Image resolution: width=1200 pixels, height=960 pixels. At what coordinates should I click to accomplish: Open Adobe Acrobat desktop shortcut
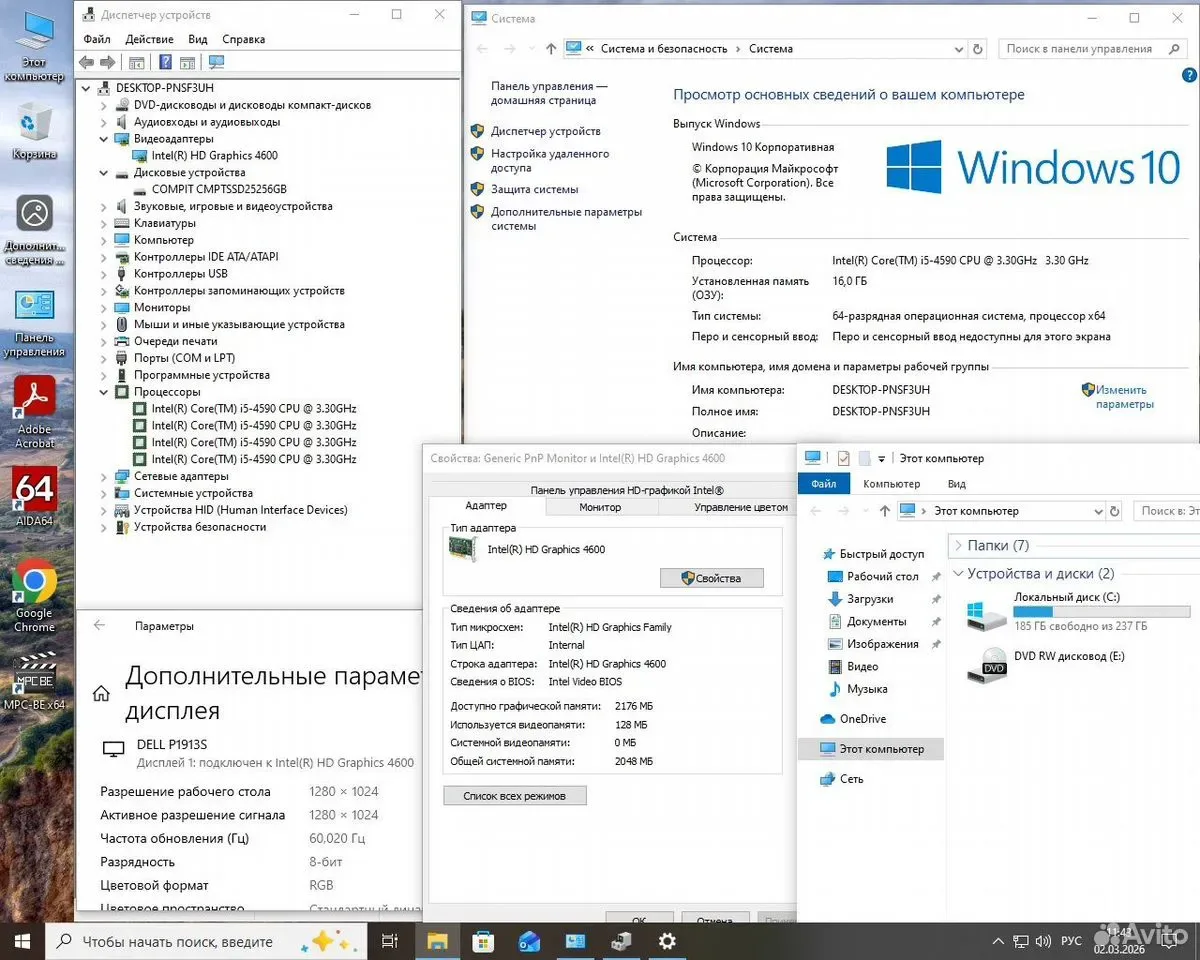point(35,410)
